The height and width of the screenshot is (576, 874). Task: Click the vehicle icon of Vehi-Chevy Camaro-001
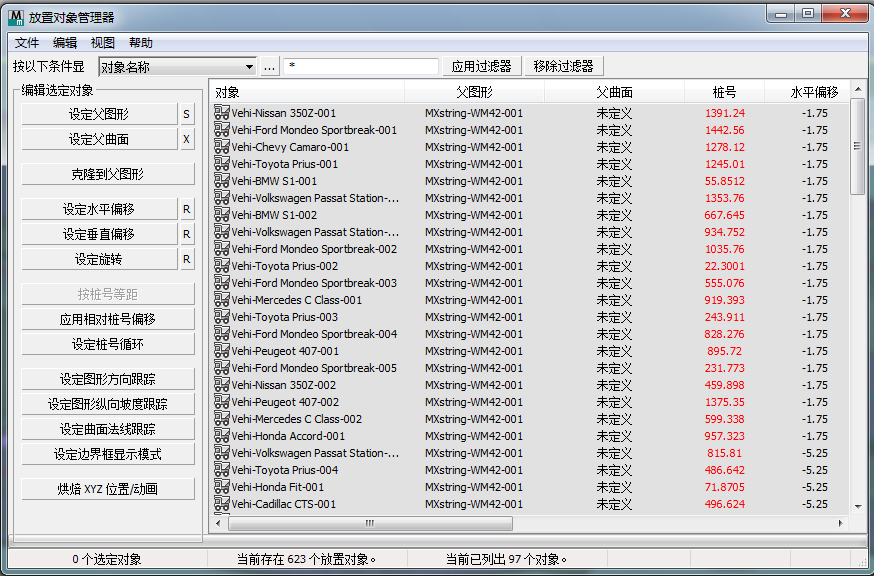[x=221, y=147]
